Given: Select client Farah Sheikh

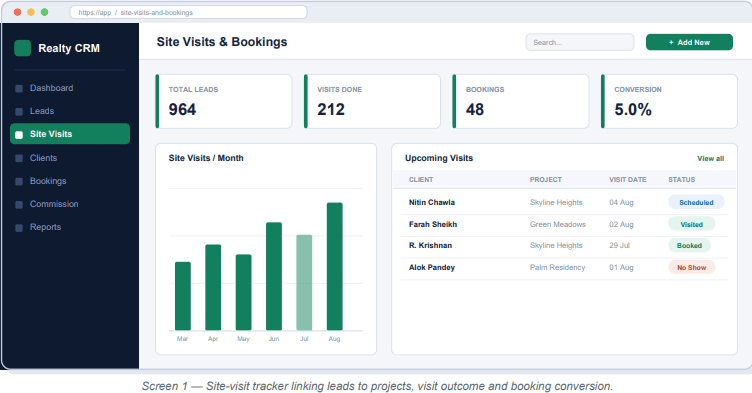Looking at the screenshot, I should pos(433,224).
